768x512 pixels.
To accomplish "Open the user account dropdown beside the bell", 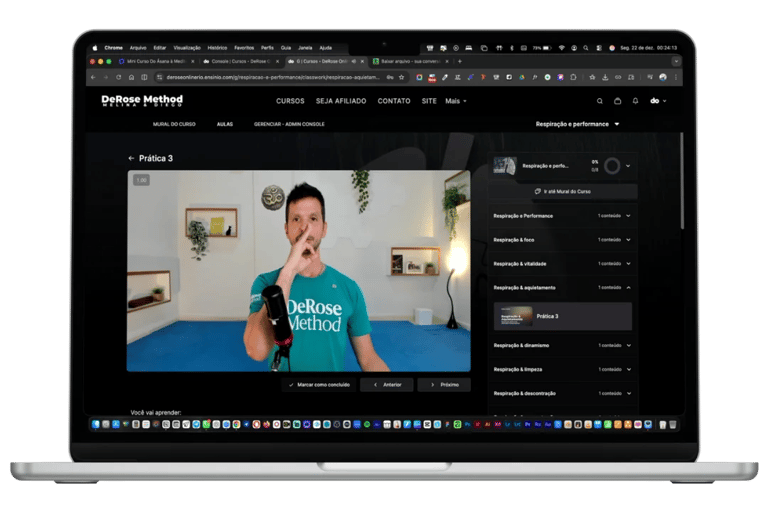I will tap(658, 101).
